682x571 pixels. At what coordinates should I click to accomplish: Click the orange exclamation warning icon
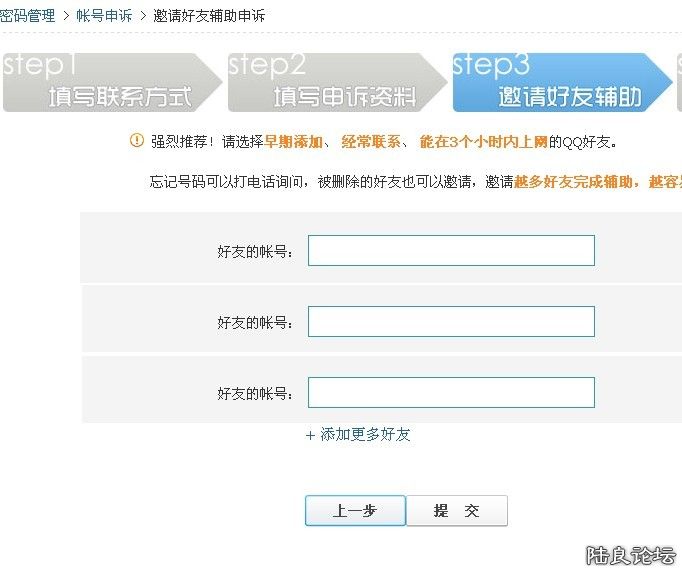(137, 141)
